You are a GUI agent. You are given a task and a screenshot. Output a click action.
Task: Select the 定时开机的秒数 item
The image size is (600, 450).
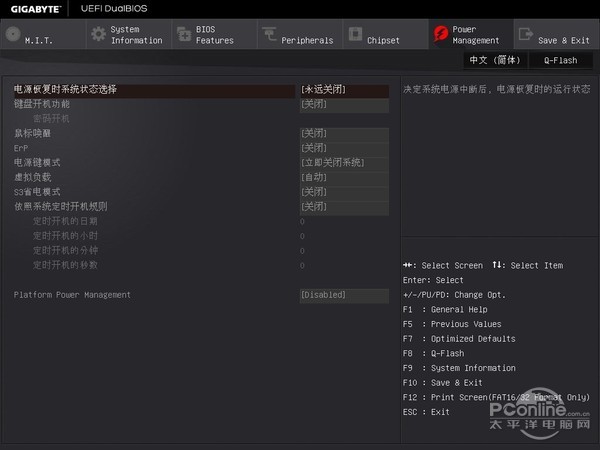pyautogui.click(x=65, y=265)
